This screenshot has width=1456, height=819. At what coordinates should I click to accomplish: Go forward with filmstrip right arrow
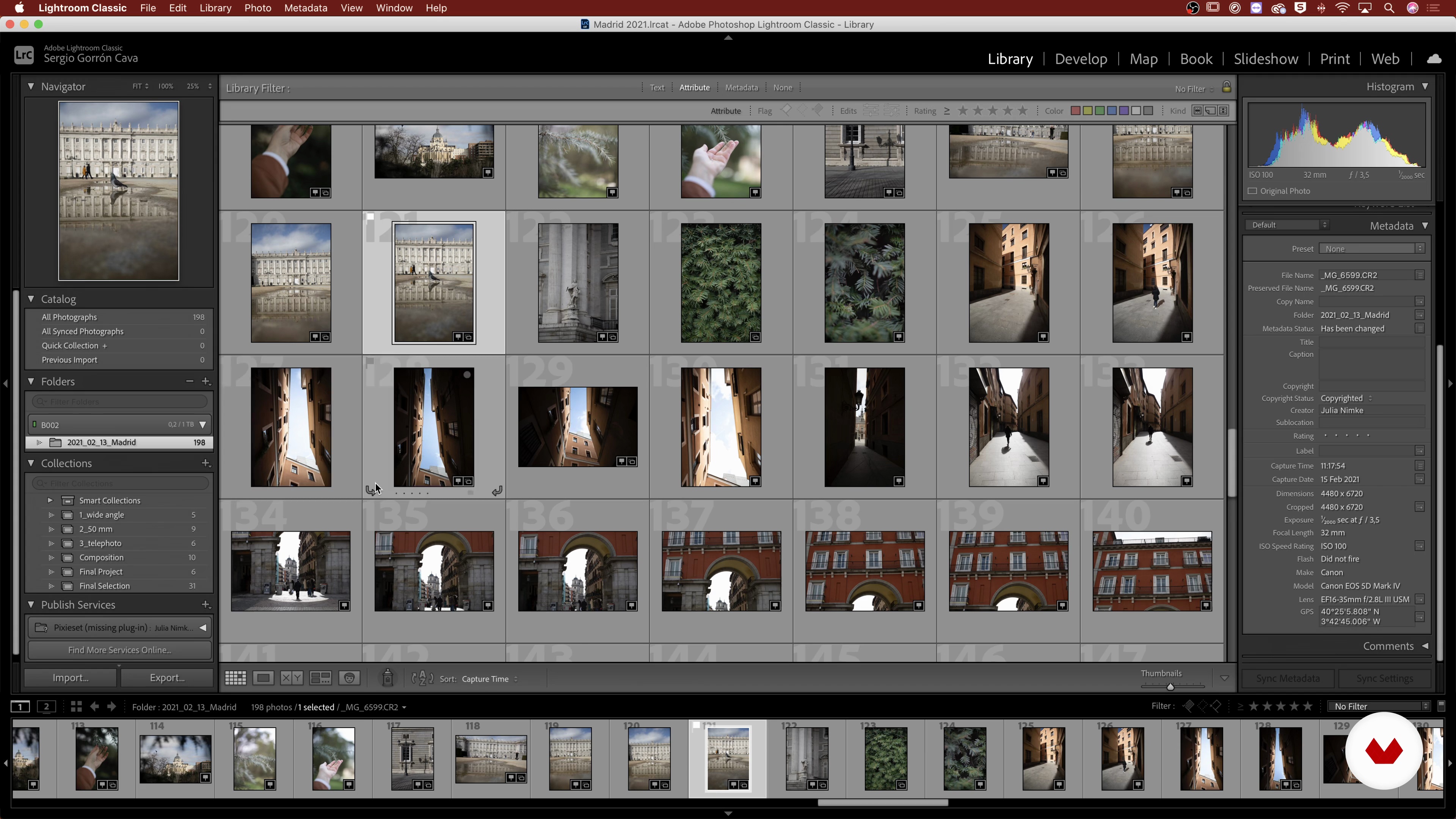click(x=111, y=706)
